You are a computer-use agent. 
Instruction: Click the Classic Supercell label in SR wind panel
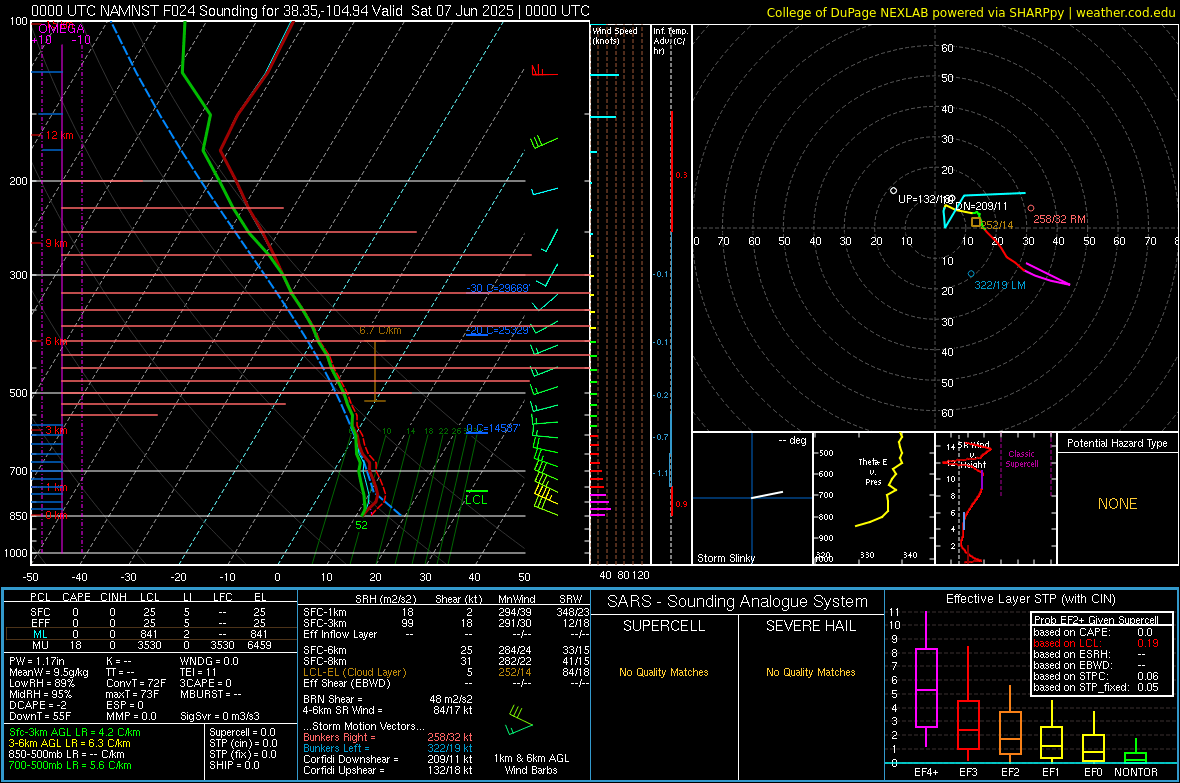click(1022, 459)
